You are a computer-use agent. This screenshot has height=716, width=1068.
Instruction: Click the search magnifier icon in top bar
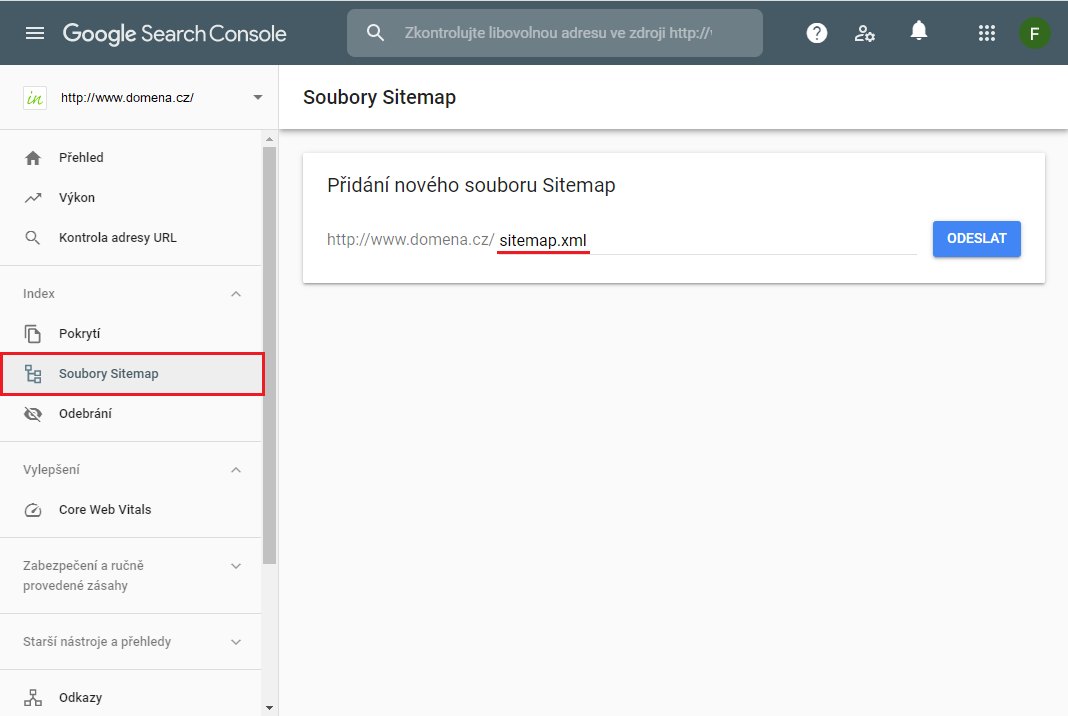coord(375,33)
